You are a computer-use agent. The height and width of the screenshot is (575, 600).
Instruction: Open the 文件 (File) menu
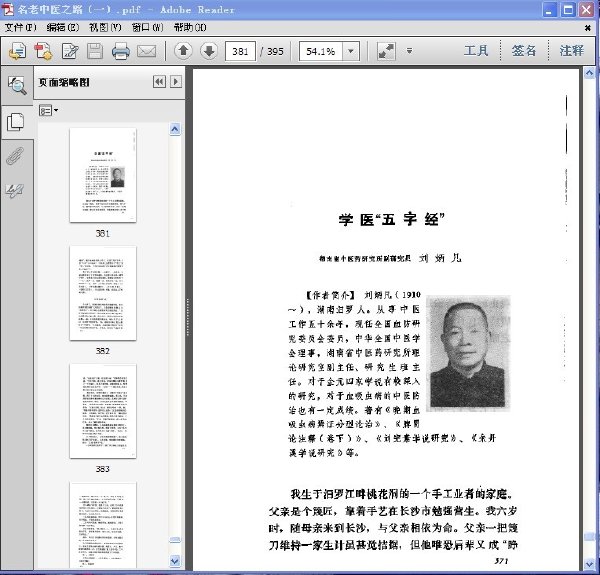[x=20, y=28]
